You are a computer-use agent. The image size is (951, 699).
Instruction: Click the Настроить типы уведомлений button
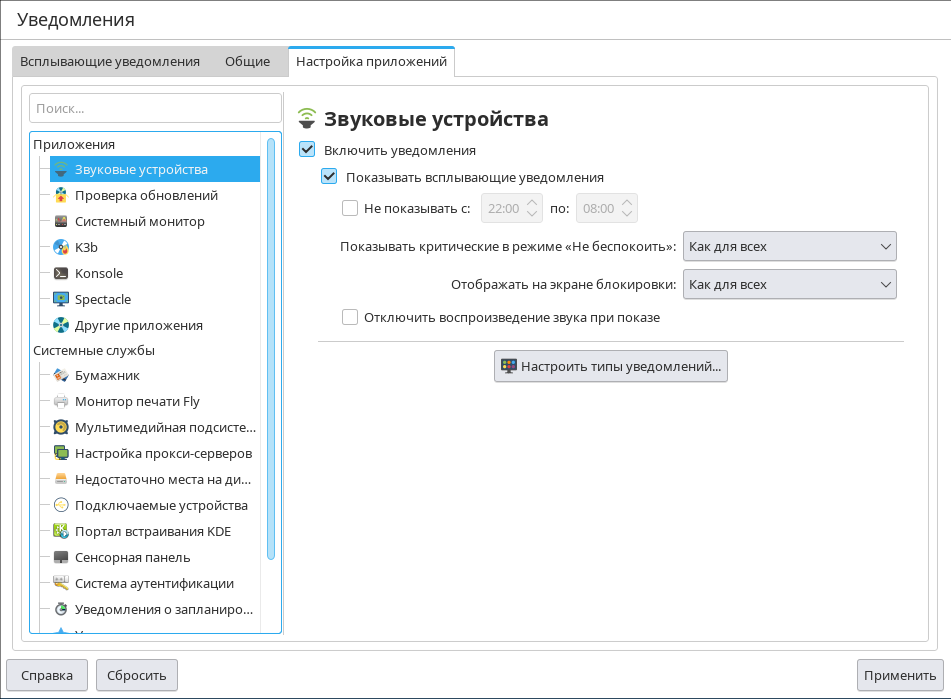pos(611,366)
